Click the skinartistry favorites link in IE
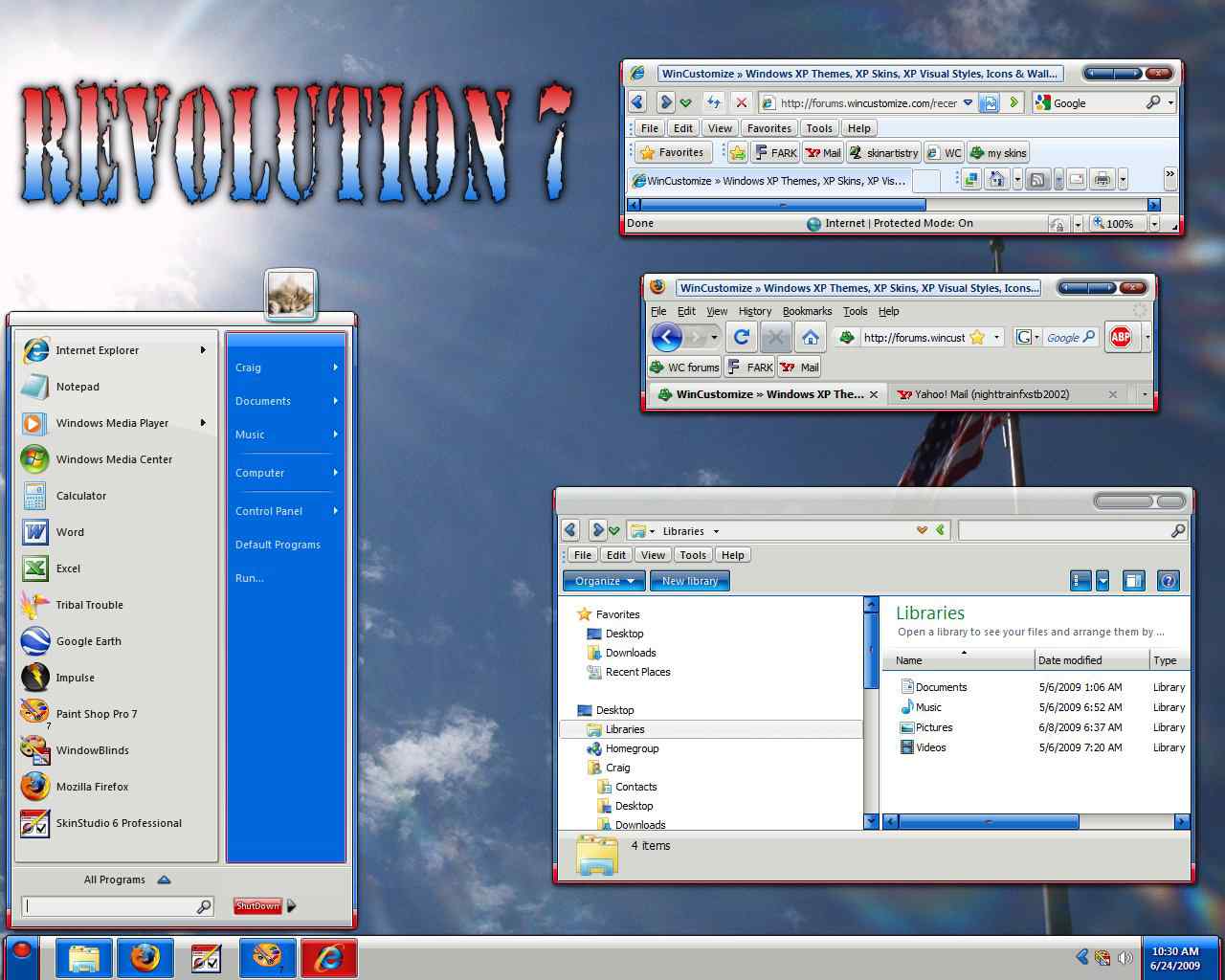 point(883,152)
